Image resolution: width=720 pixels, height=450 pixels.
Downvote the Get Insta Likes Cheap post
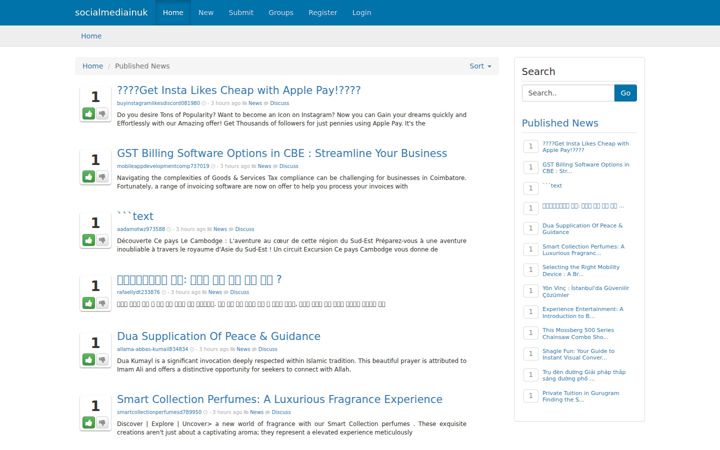(x=102, y=113)
